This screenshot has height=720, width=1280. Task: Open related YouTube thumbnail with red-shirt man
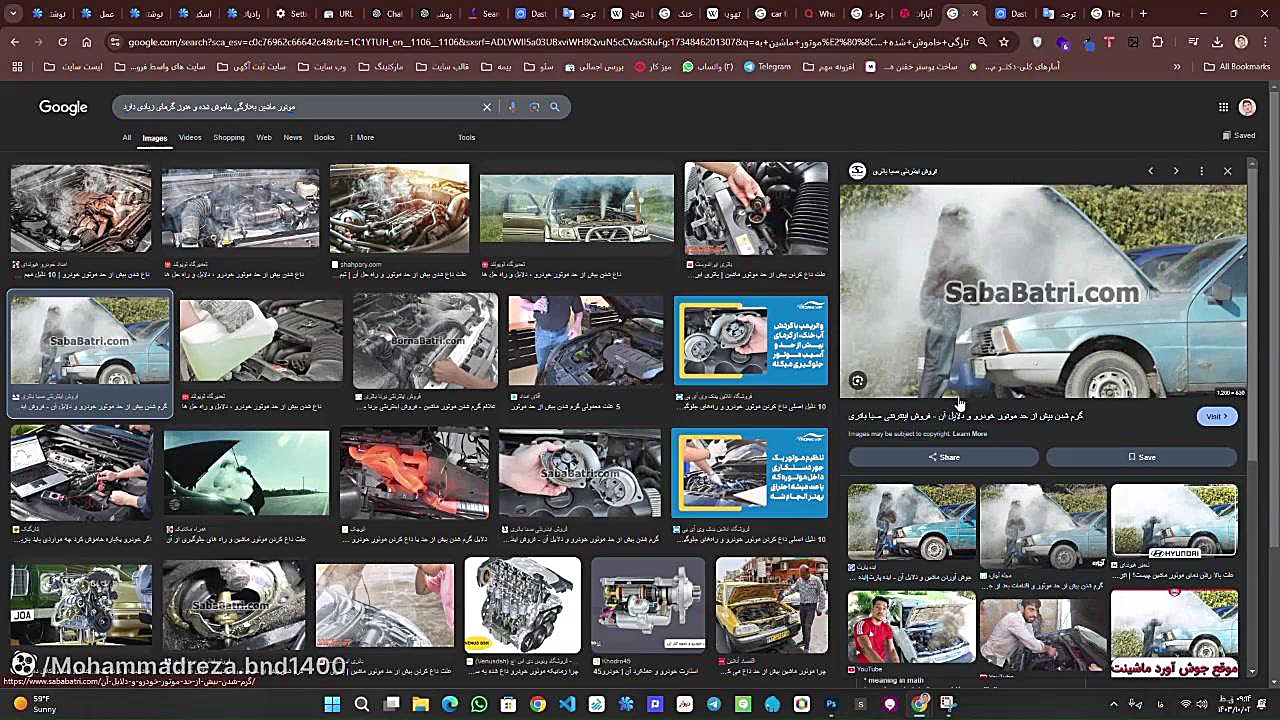point(911,627)
